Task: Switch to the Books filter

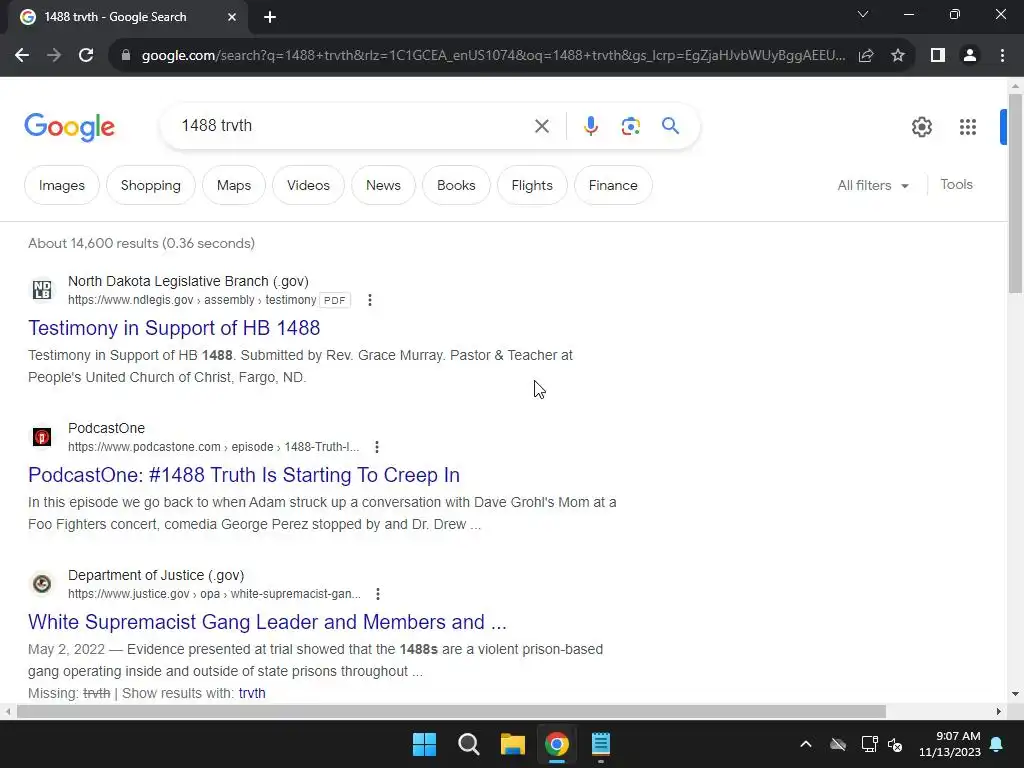Action: click(x=456, y=185)
